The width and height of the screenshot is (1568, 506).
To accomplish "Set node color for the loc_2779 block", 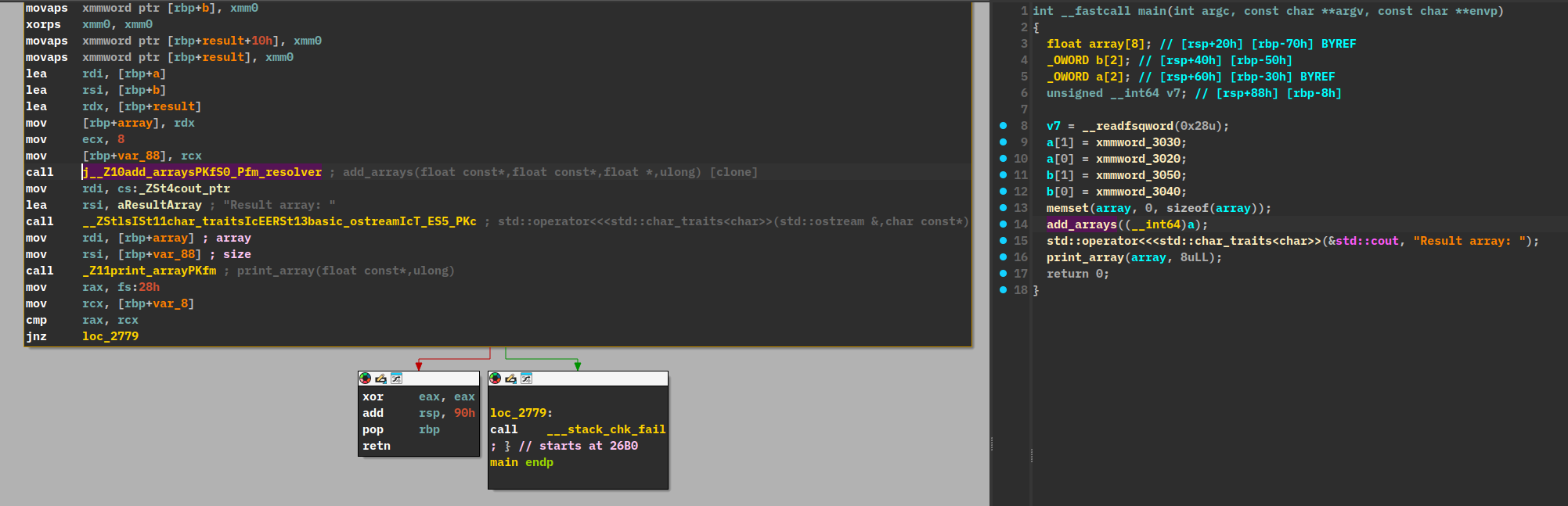I will [x=495, y=379].
